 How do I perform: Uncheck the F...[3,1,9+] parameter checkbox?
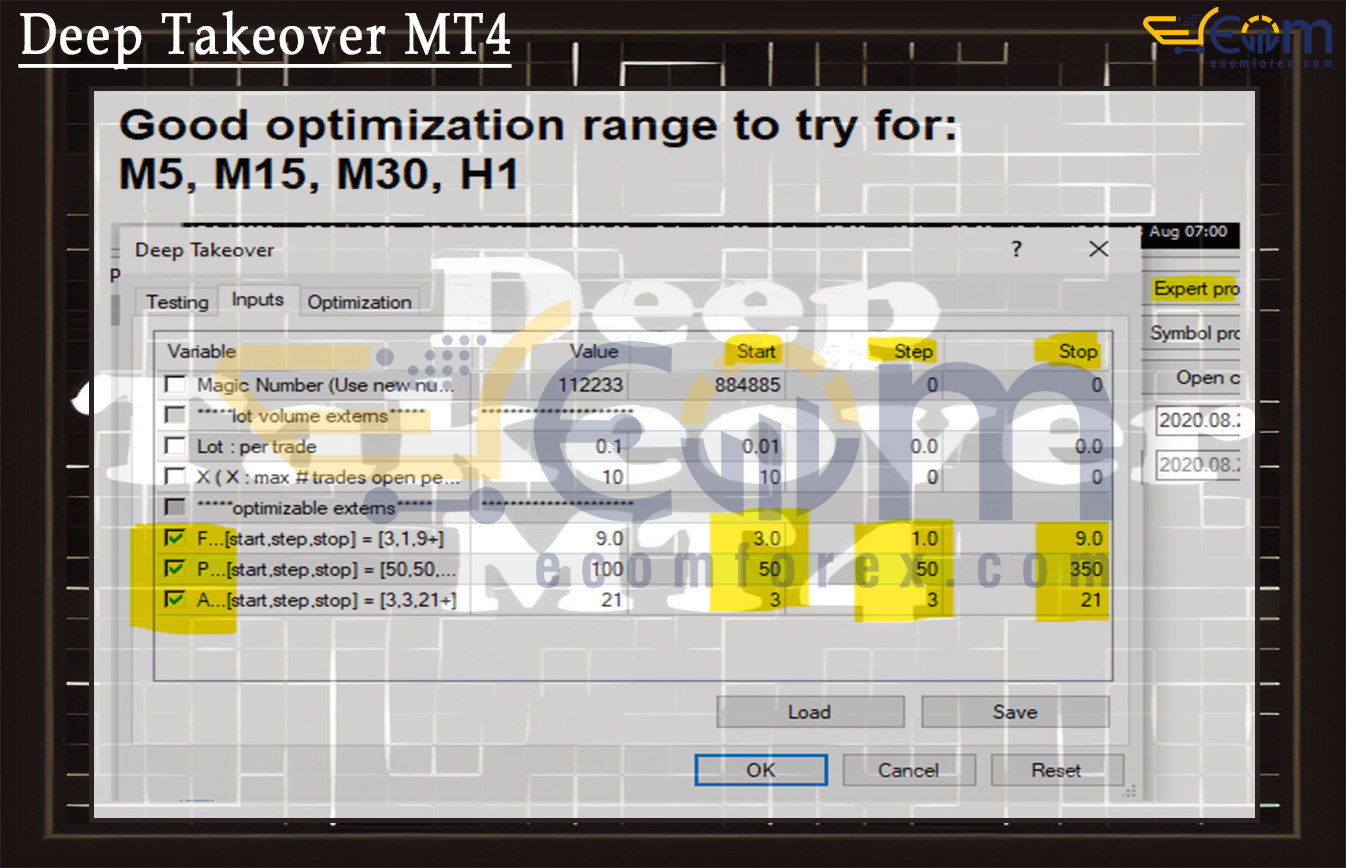coord(175,539)
